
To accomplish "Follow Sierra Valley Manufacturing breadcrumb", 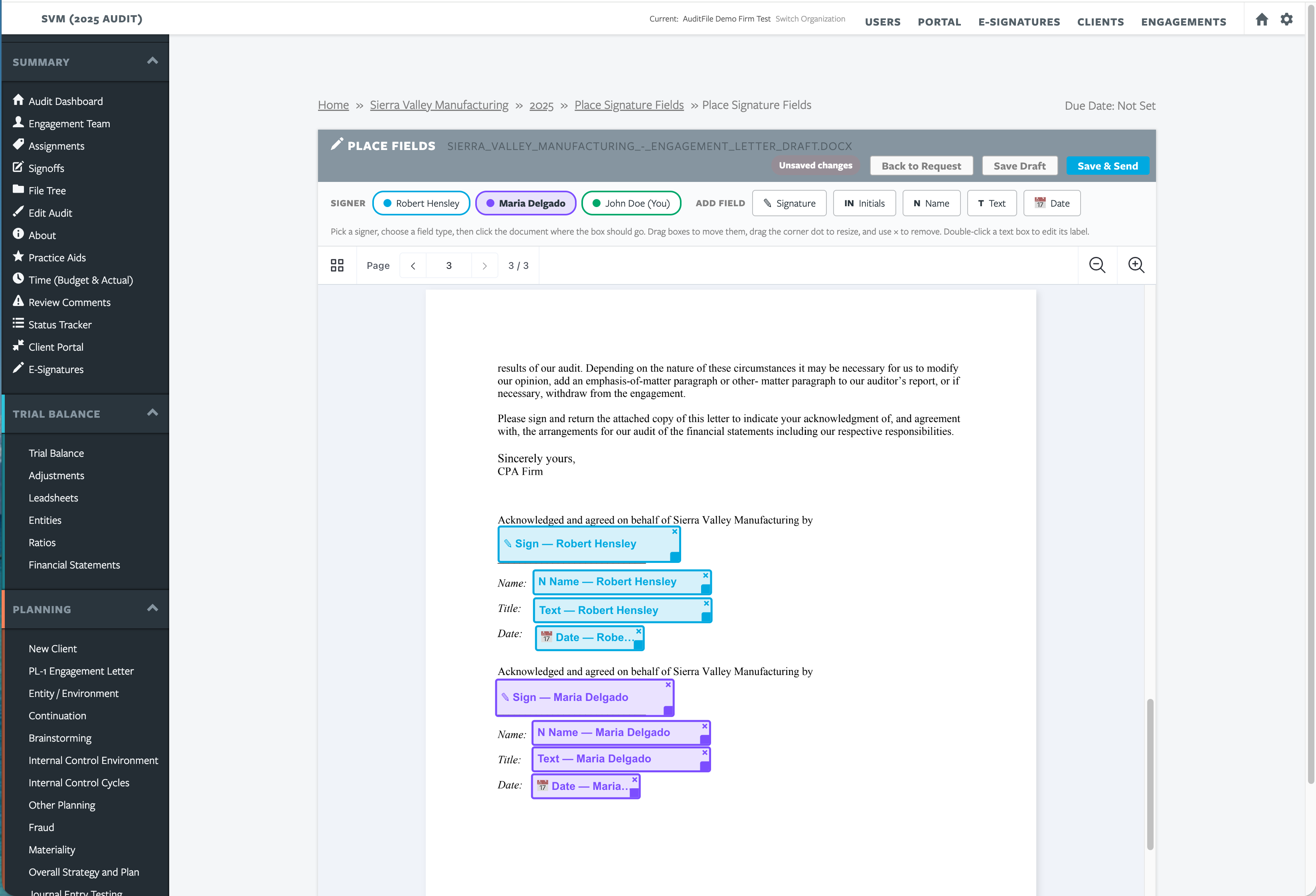I will pyautogui.click(x=439, y=105).
